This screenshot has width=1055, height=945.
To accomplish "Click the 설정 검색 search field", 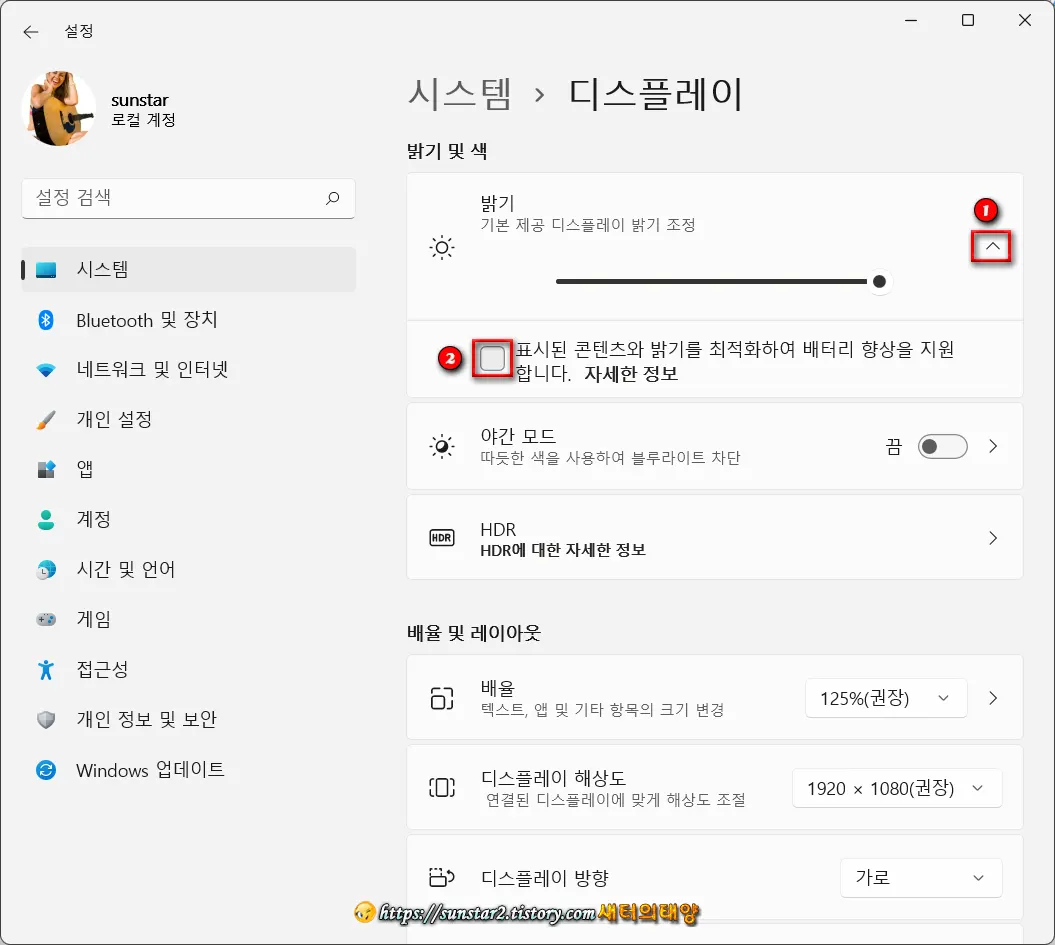I will tap(188, 199).
